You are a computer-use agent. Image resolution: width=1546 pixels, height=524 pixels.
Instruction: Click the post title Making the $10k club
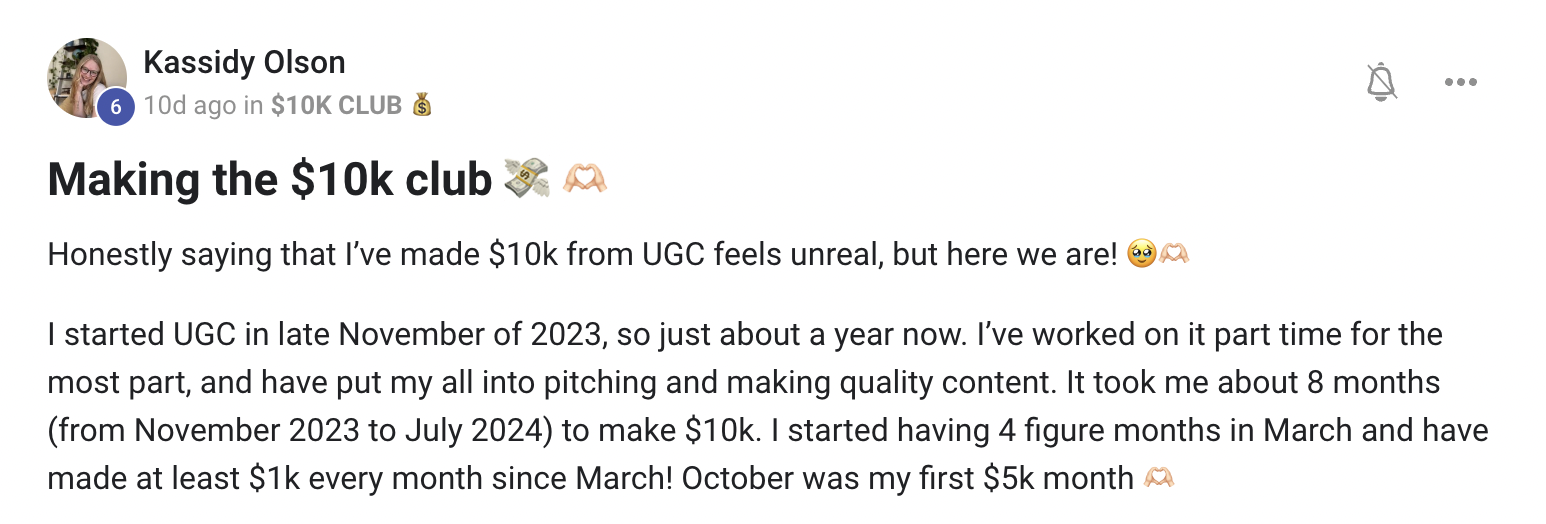pyautogui.click(x=270, y=179)
